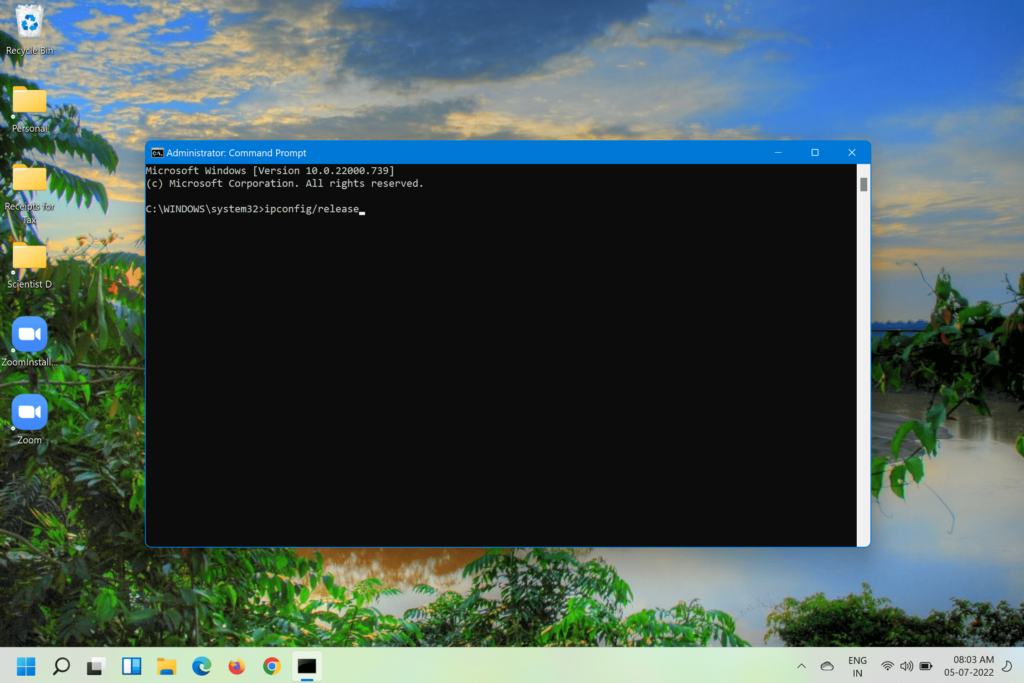Launch Google Chrome from the taskbar
Image resolution: width=1024 pixels, height=683 pixels.
pyautogui.click(x=272, y=666)
